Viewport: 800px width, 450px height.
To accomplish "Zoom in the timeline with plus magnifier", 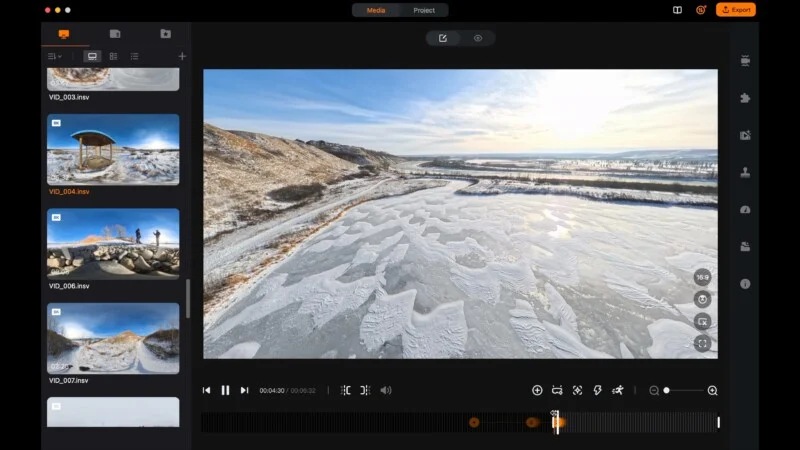I will [713, 390].
